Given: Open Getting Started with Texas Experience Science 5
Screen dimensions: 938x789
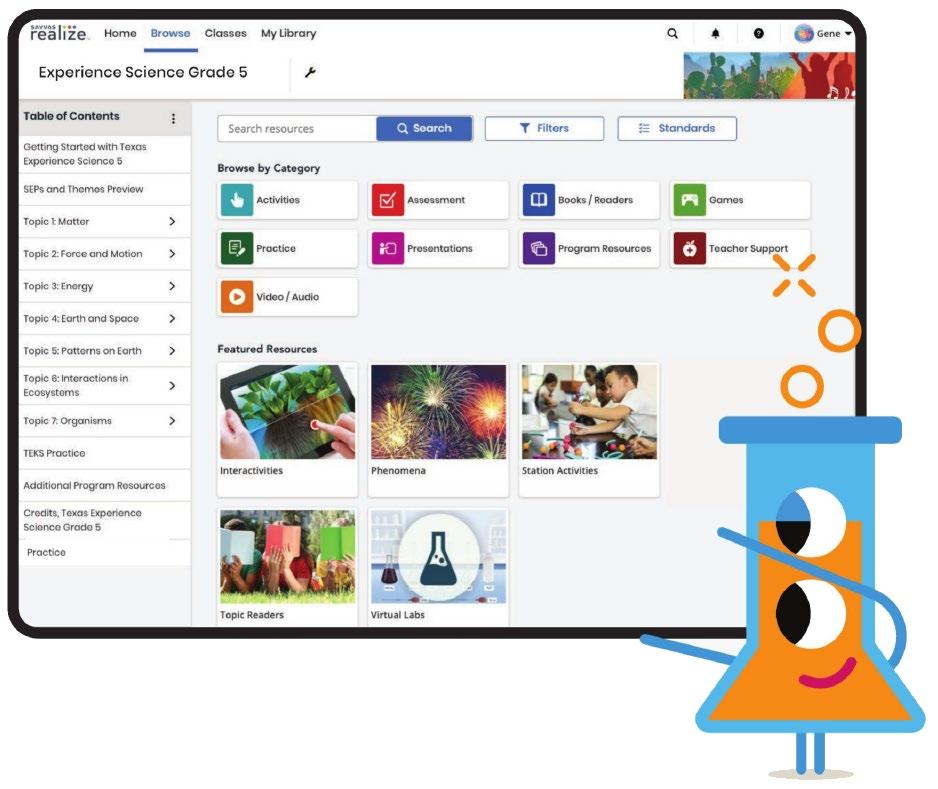Looking at the screenshot, I should [x=105, y=154].
